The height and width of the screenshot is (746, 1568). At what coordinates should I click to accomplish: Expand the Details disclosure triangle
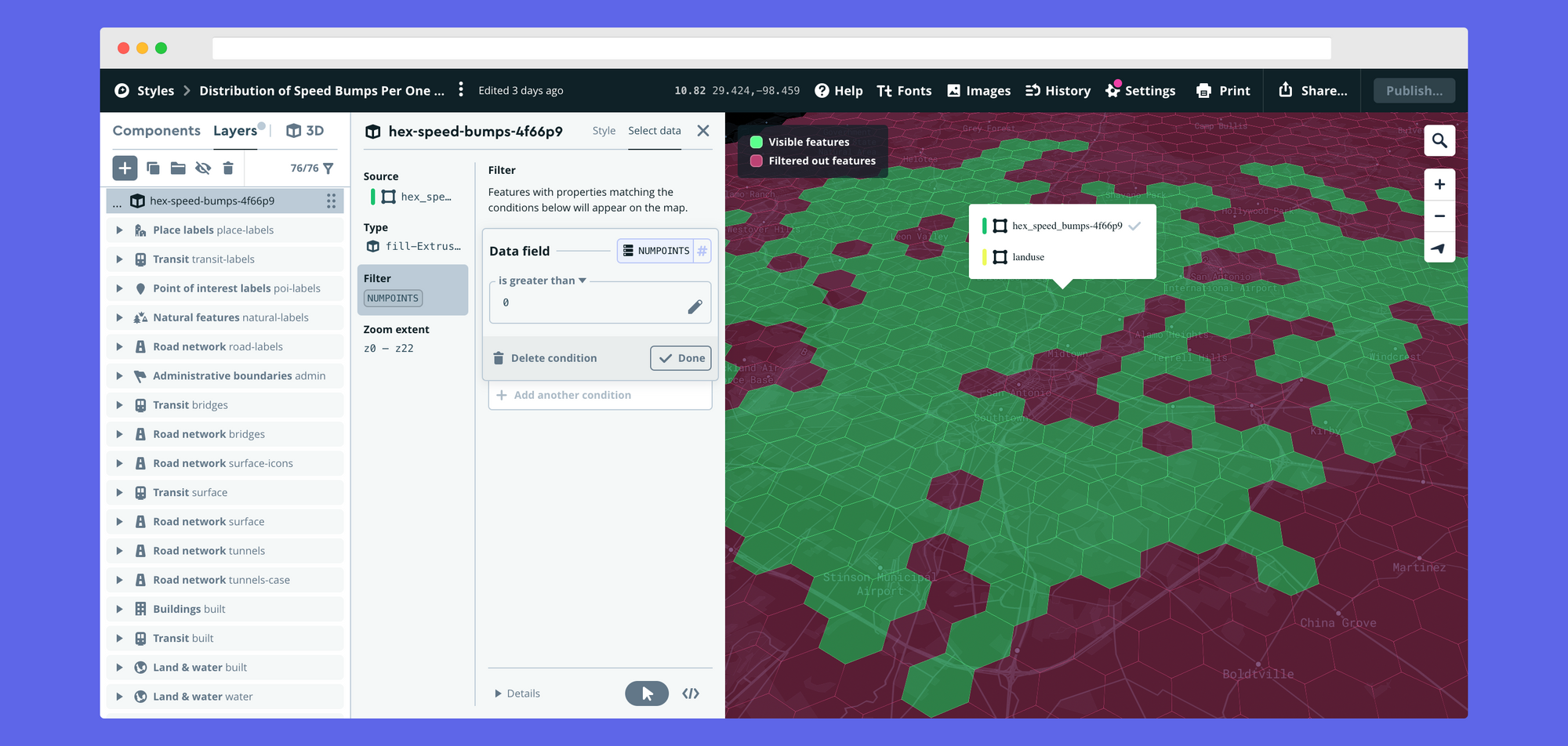[x=498, y=693]
